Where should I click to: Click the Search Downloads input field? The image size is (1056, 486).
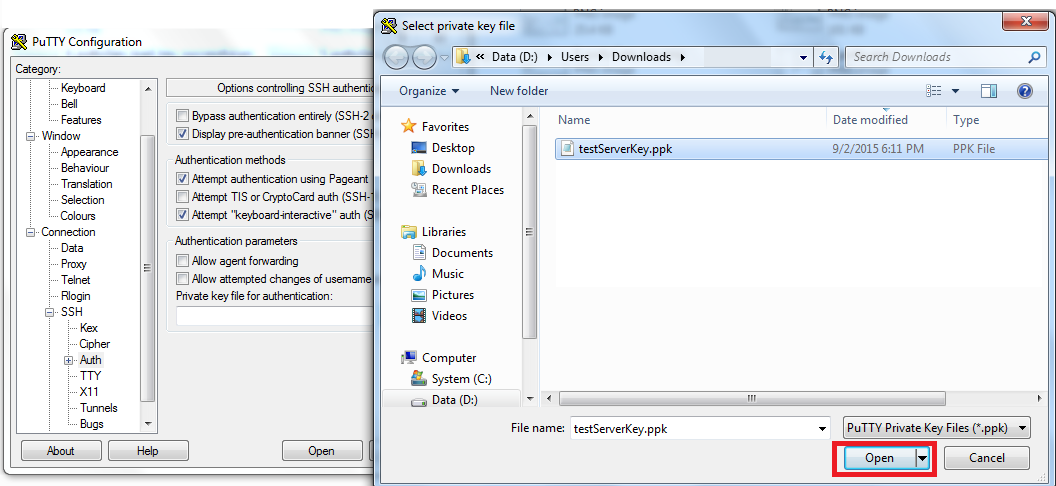click(936, 57)
